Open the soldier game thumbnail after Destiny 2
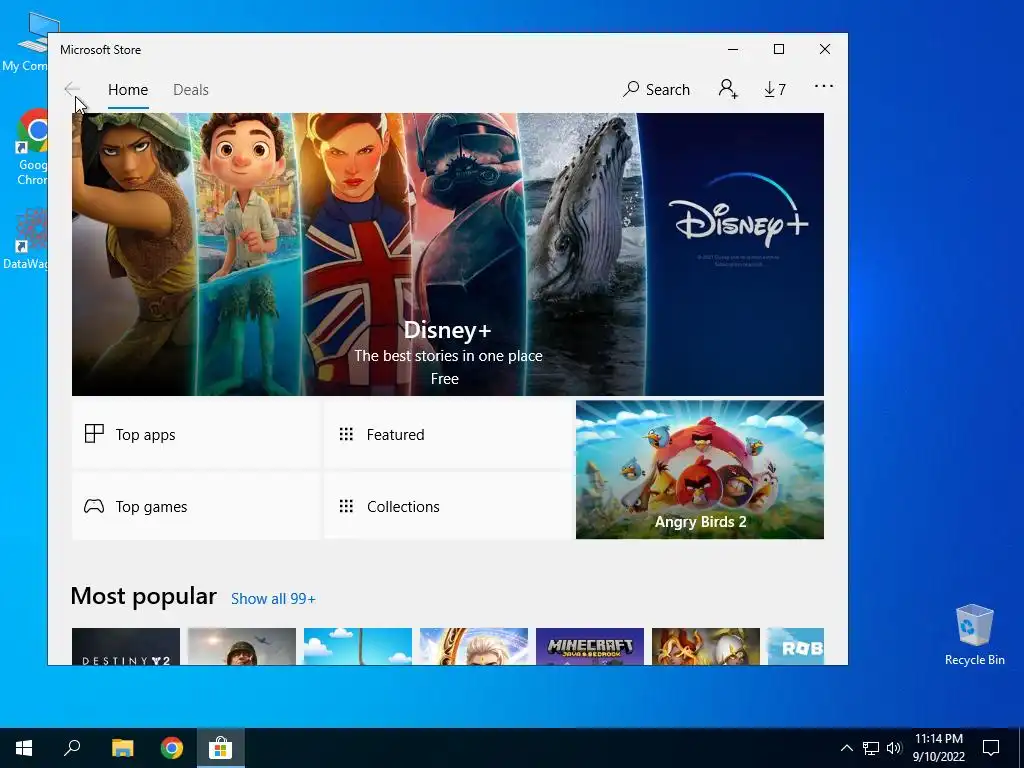 (242, 647)
